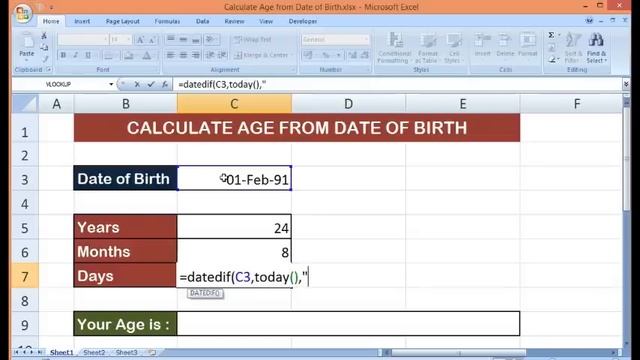Screen dimensions: 640x360
Task: Open the Clipboard dialog launcher
Action: click(x=49, y=69)
